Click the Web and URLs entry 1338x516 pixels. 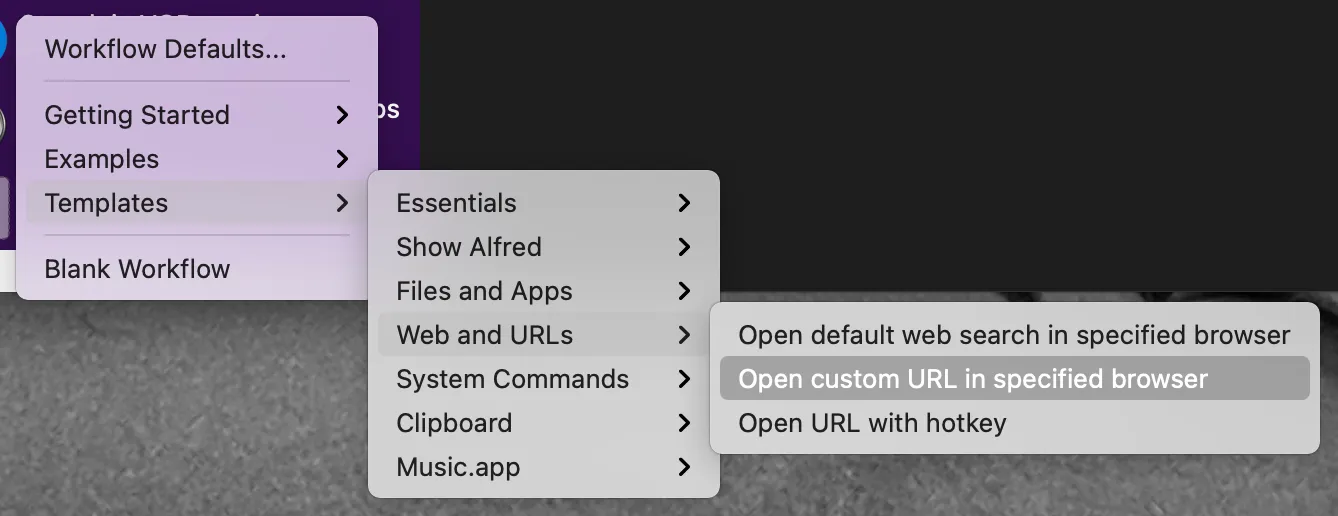484,335
